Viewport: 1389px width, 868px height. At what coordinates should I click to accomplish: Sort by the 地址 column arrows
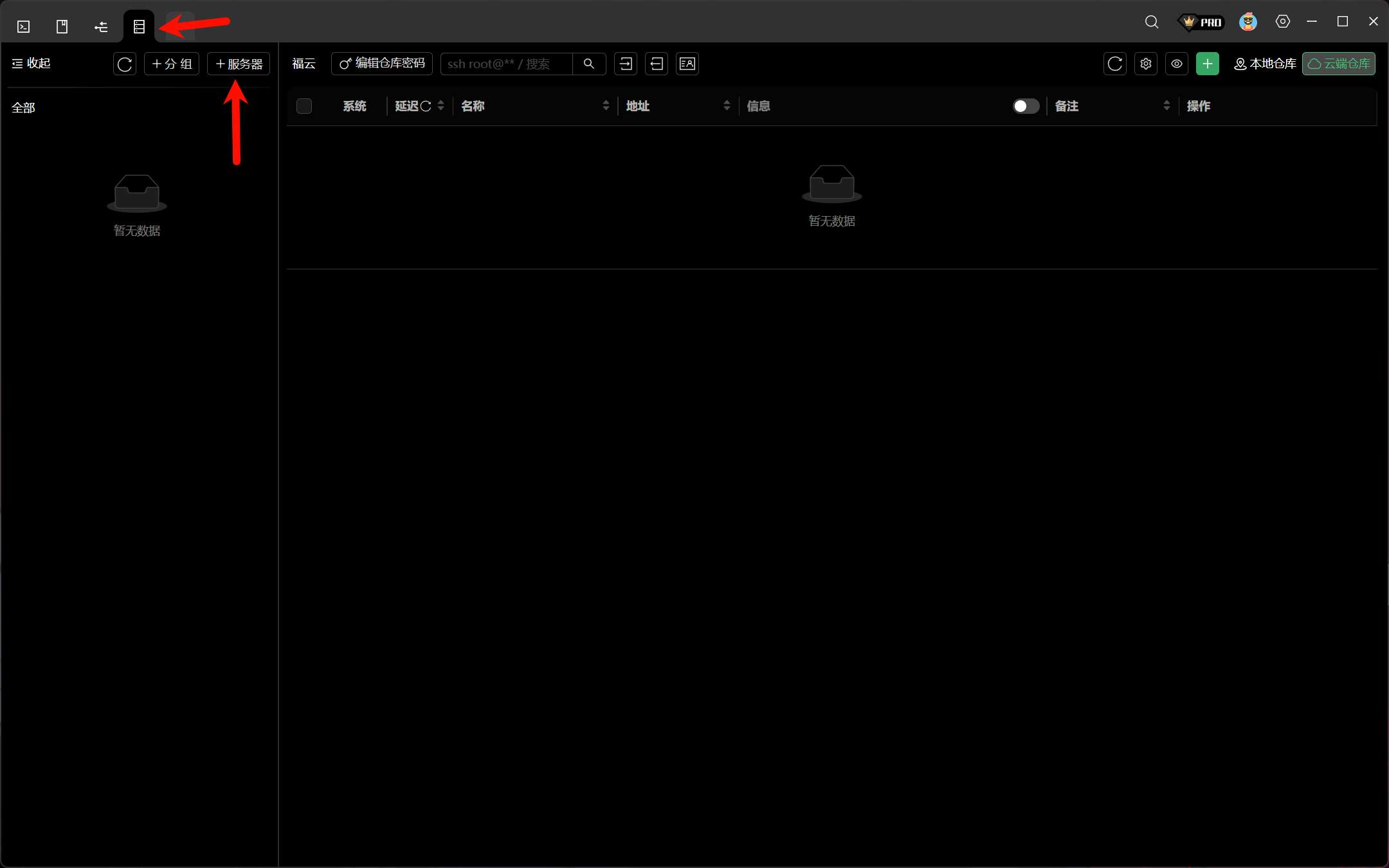coord(727,106)
